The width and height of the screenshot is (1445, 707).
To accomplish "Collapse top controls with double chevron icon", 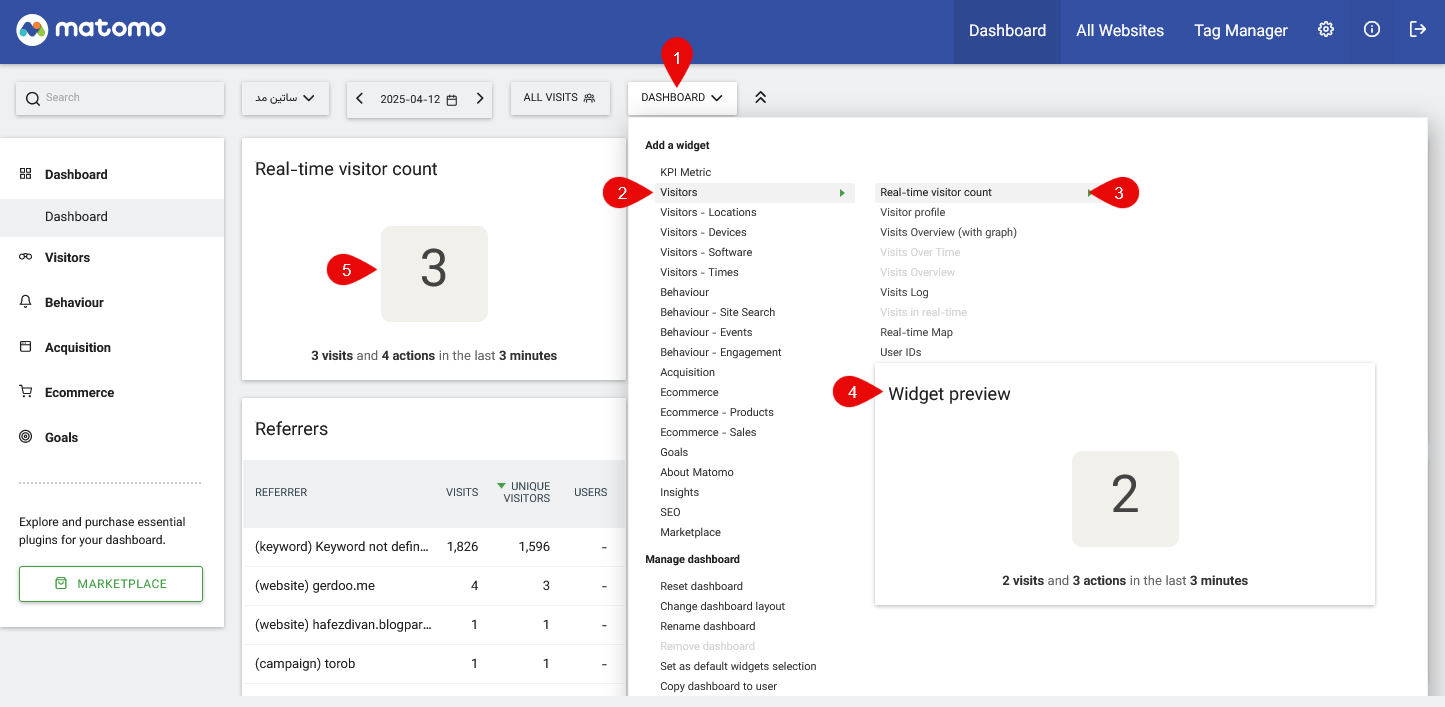I will coord(760,97).
